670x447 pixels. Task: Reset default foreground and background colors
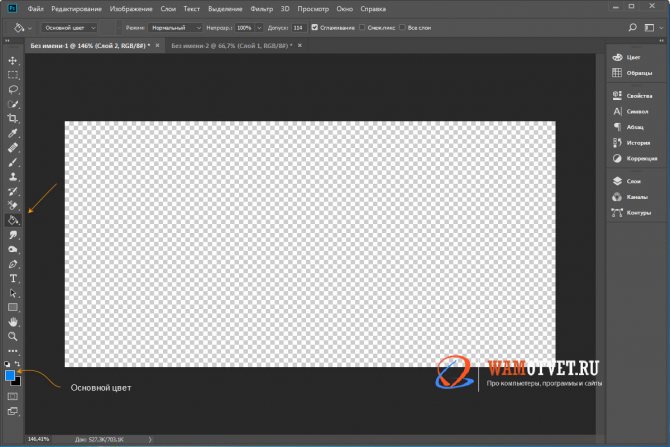[x=7, y=364]
